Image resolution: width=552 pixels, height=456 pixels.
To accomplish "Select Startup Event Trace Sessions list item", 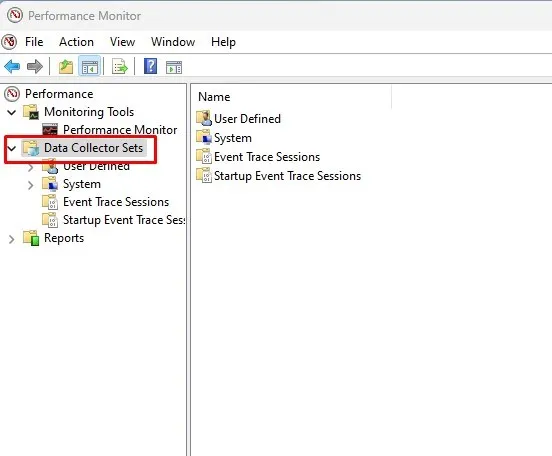I will click(287, 176).
